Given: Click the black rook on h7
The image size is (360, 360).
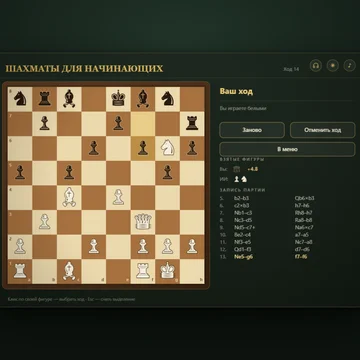Looking at the screenshot, I should click(192, 124).
